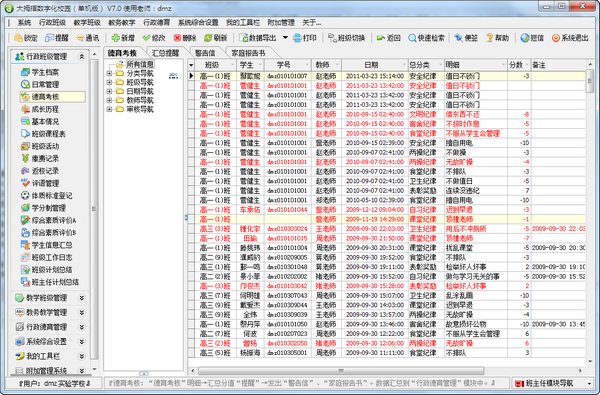Click 数据导出 export button
The image size is (600, 395).
coord(258,38)
